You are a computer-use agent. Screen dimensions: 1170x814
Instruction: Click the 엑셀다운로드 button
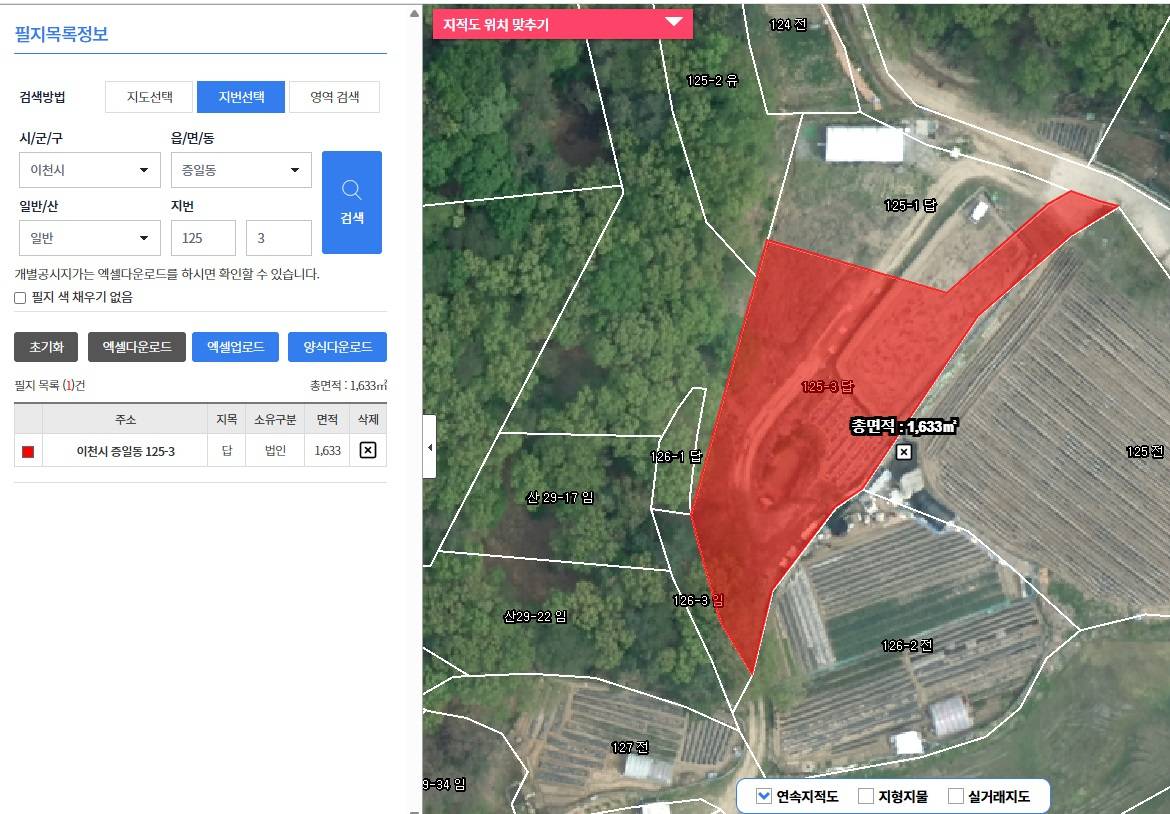137,347
